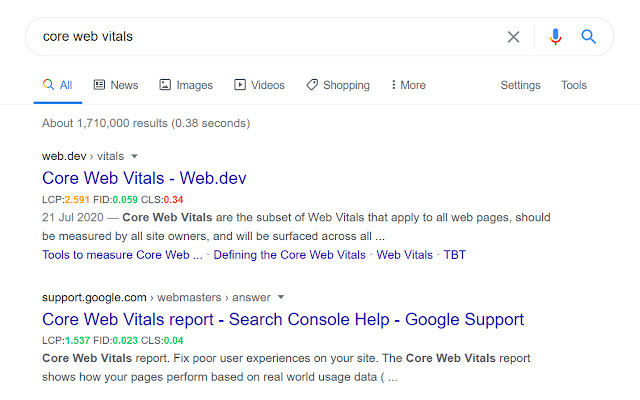Click the Web Vitals sitelink

coord(405,255)
